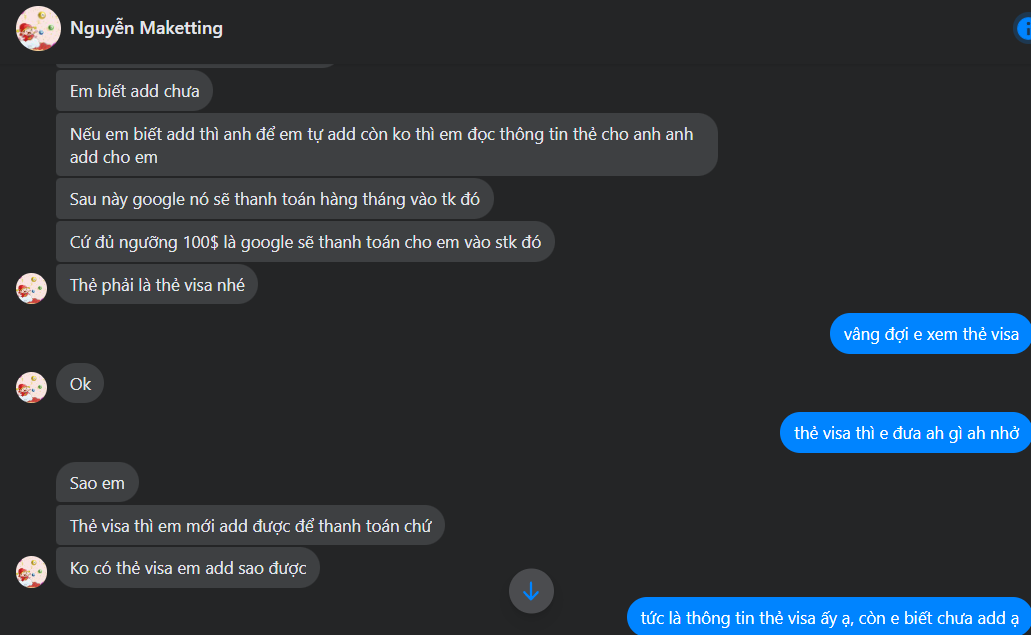
Task: Click the "Cứ đủ ngưỡng 100$" message
Action: pyautogui.click(x=305, y=242)
